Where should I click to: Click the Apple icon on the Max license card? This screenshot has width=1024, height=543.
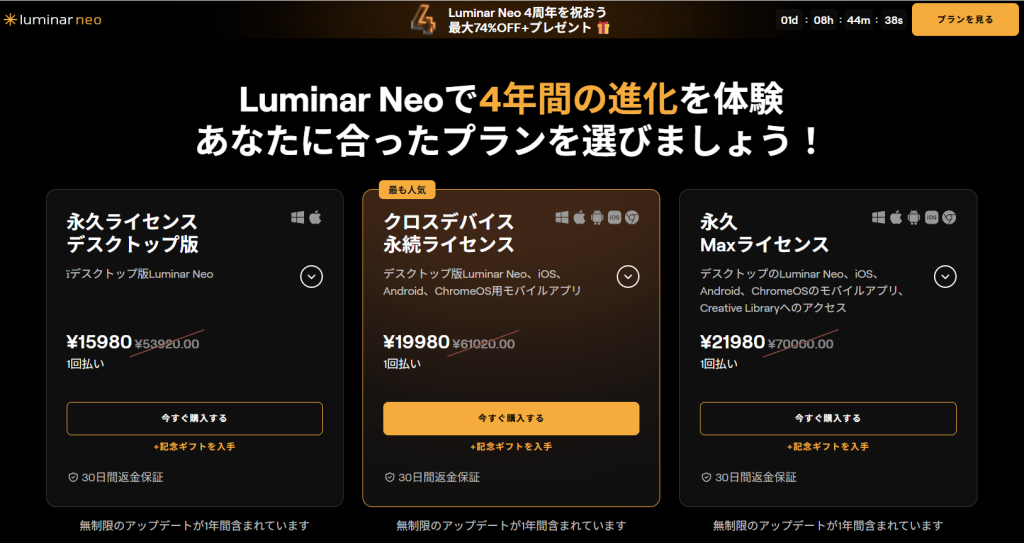point(897,217)
